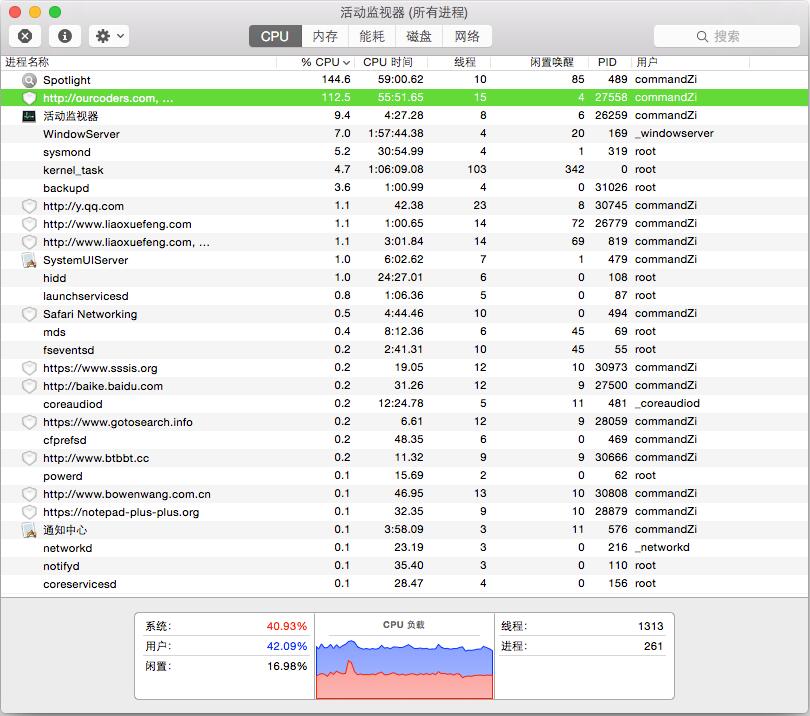Select the kernel_task process name

73,170
